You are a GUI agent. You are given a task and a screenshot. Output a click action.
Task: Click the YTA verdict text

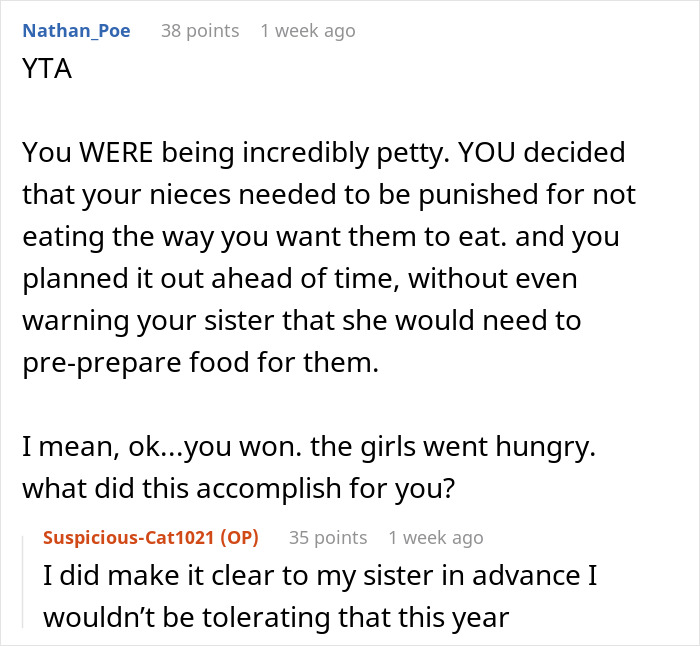[x=47, y=72]
